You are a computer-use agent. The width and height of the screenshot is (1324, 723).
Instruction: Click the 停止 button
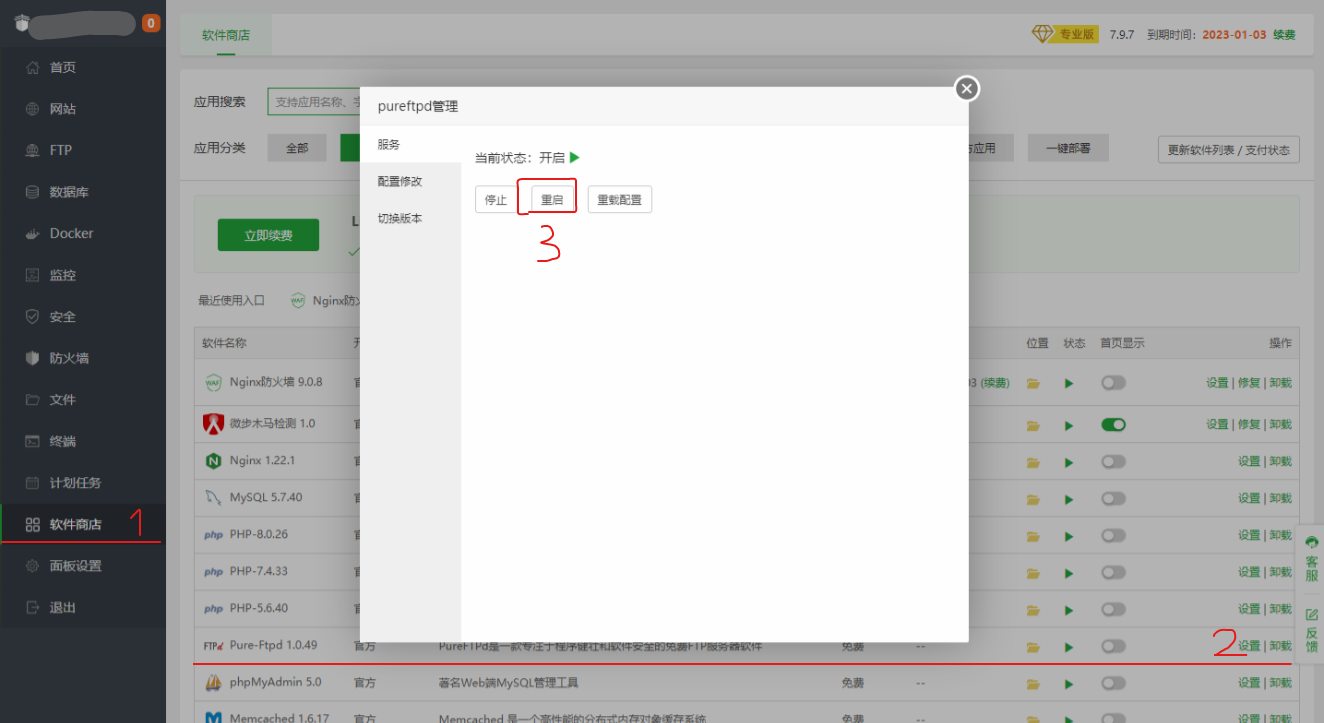[x=496, y=199]
